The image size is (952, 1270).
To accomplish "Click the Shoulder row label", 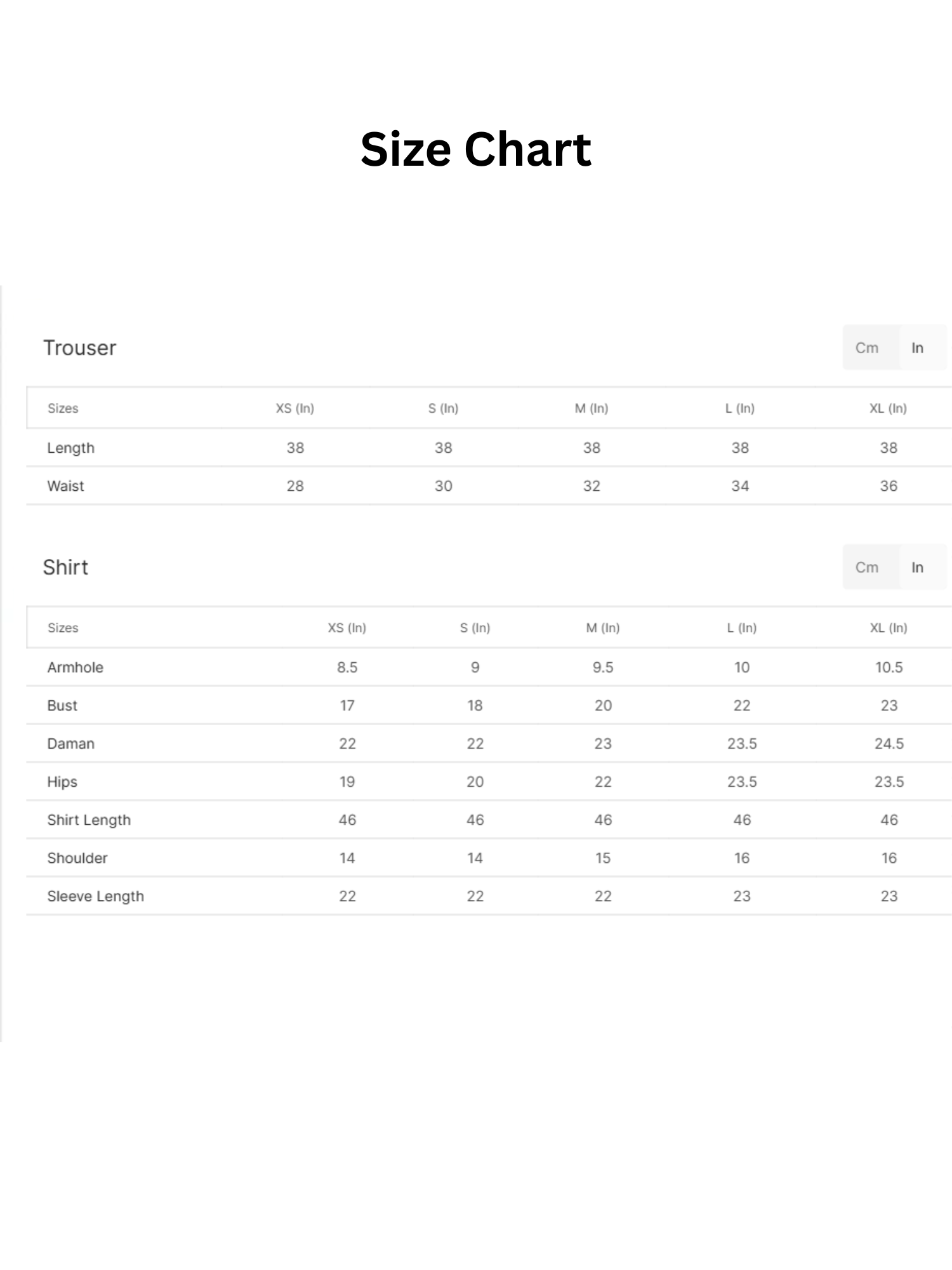I will [77, 858].
